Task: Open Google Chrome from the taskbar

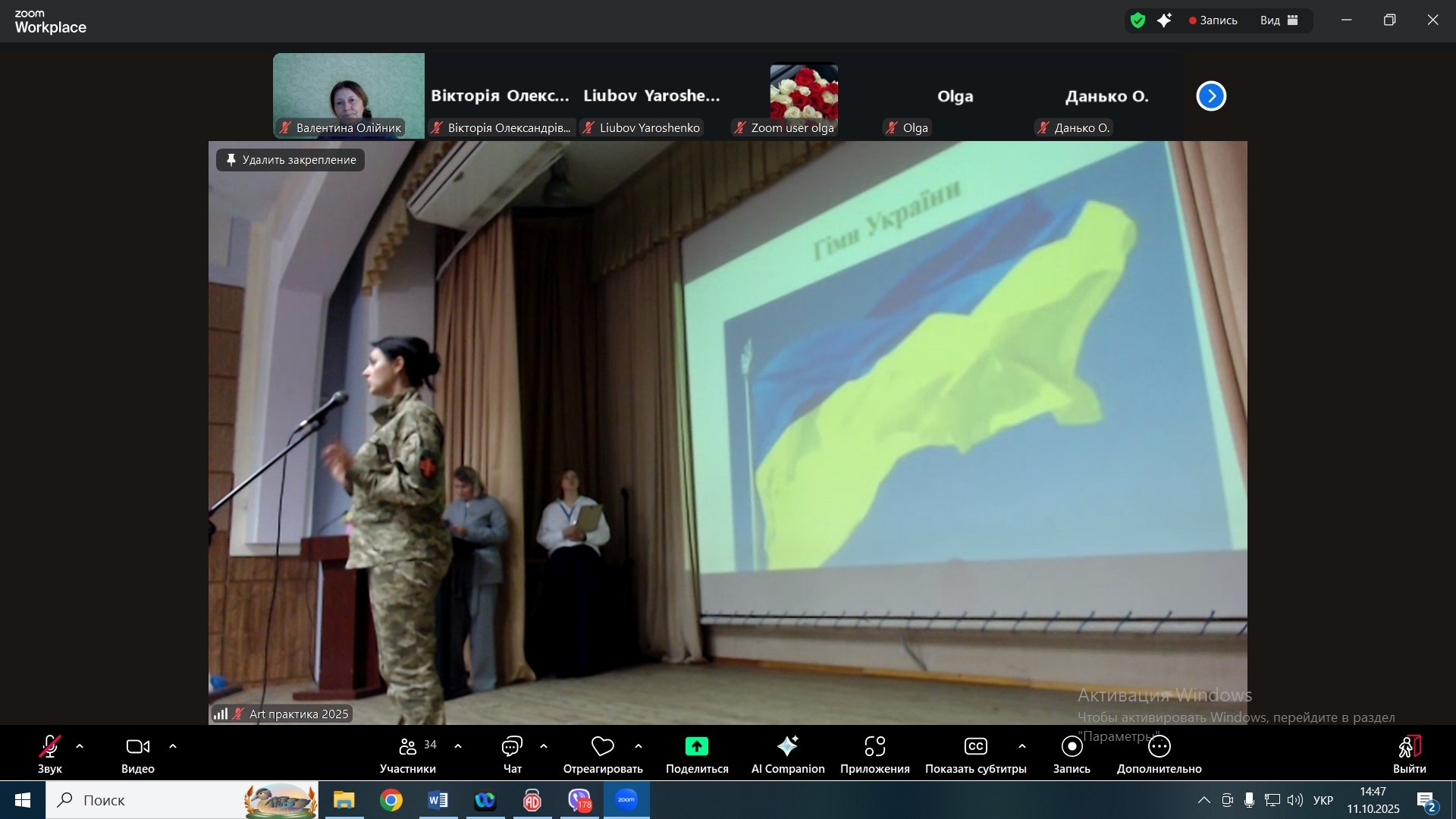Action: tap(391, 800)
